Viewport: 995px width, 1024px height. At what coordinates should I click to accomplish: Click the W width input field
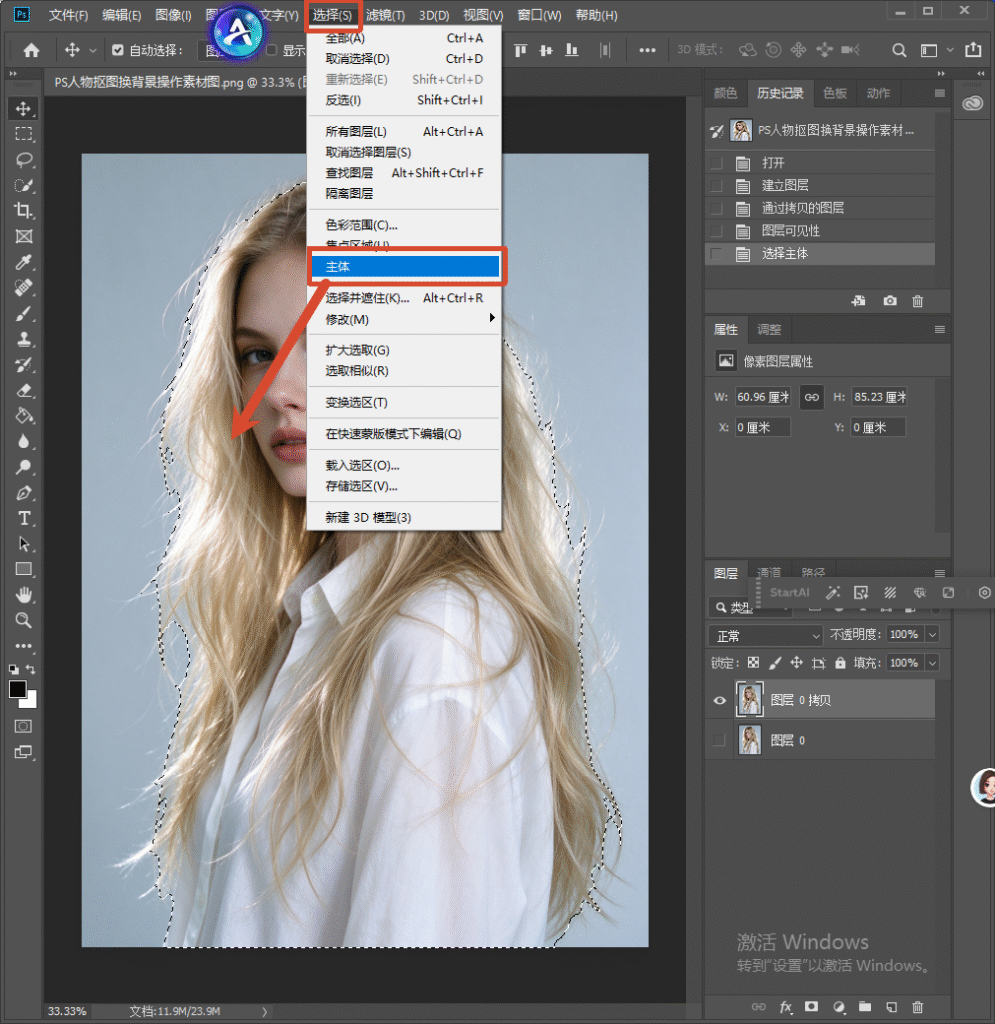(763, 397)
